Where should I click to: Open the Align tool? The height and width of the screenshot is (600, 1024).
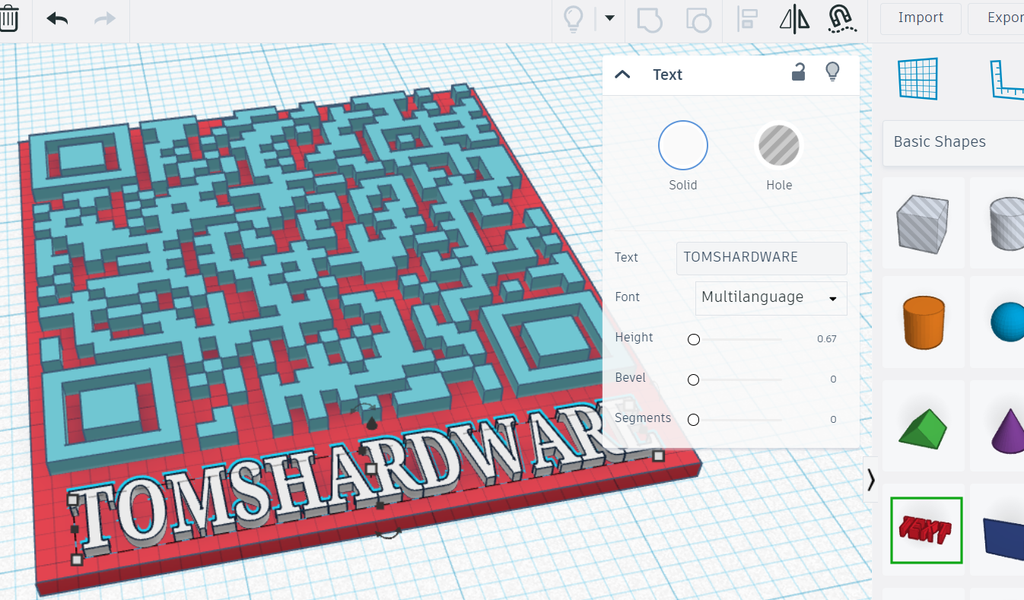(x=747, y=18)
